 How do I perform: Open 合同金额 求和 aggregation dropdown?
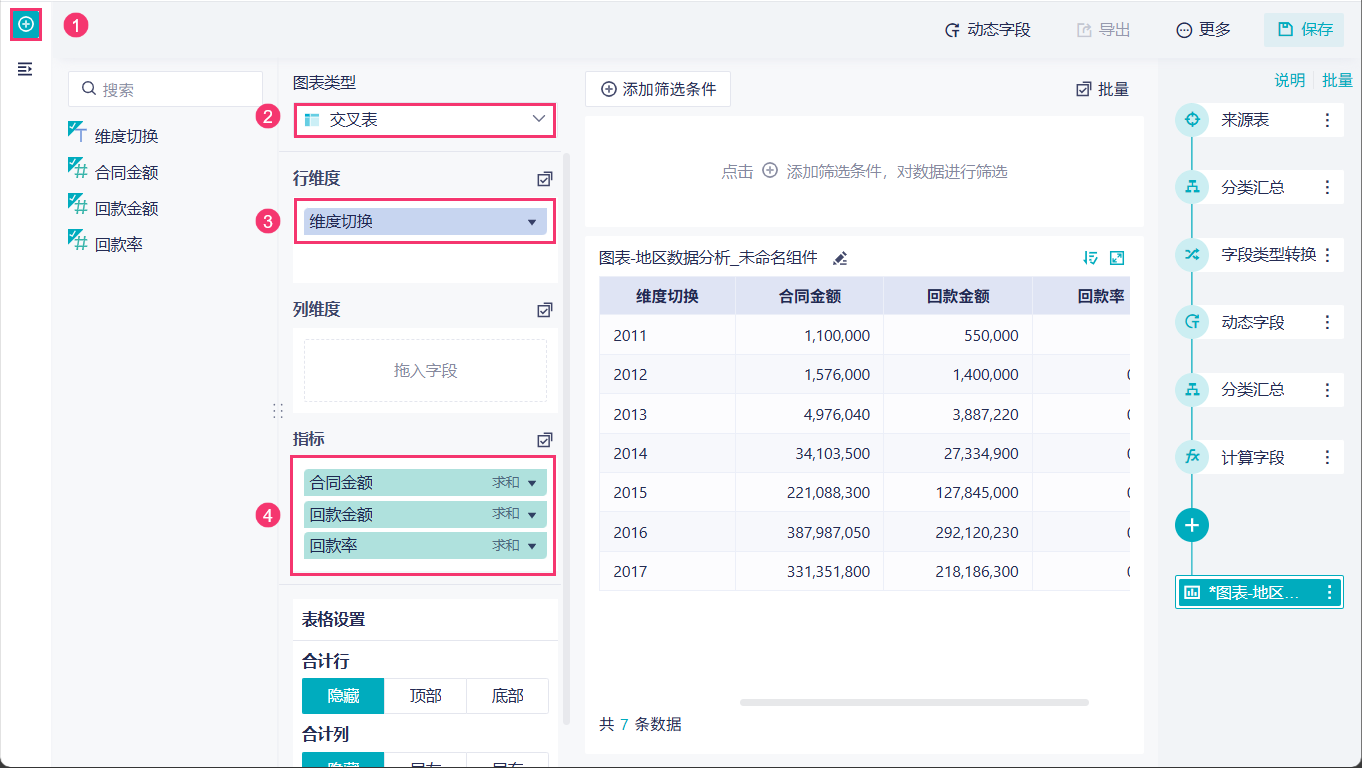531,483
